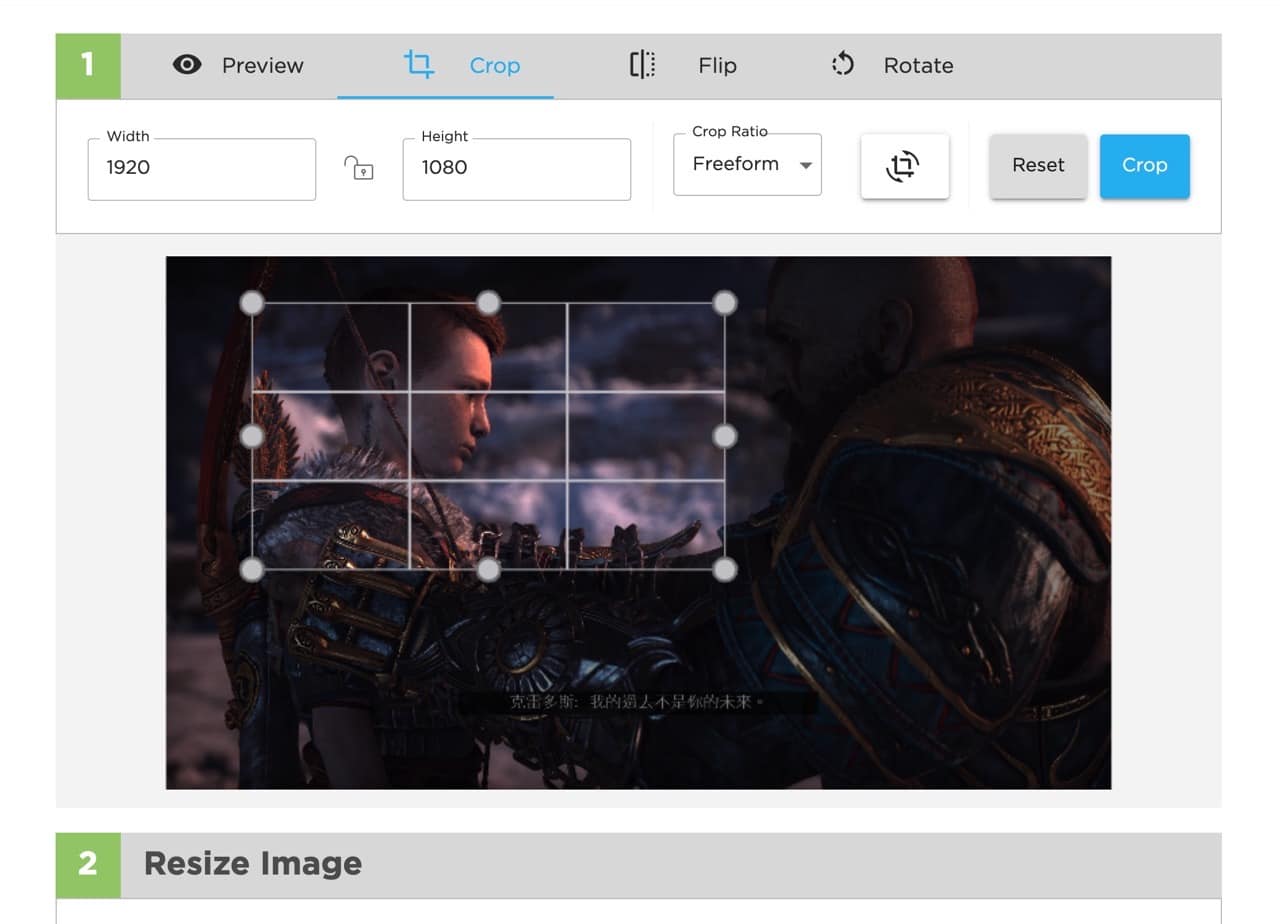Viewport: 1280px width, 924px height.
Task: Click the bottom-right crop handle
Action: tap(725, 570)
